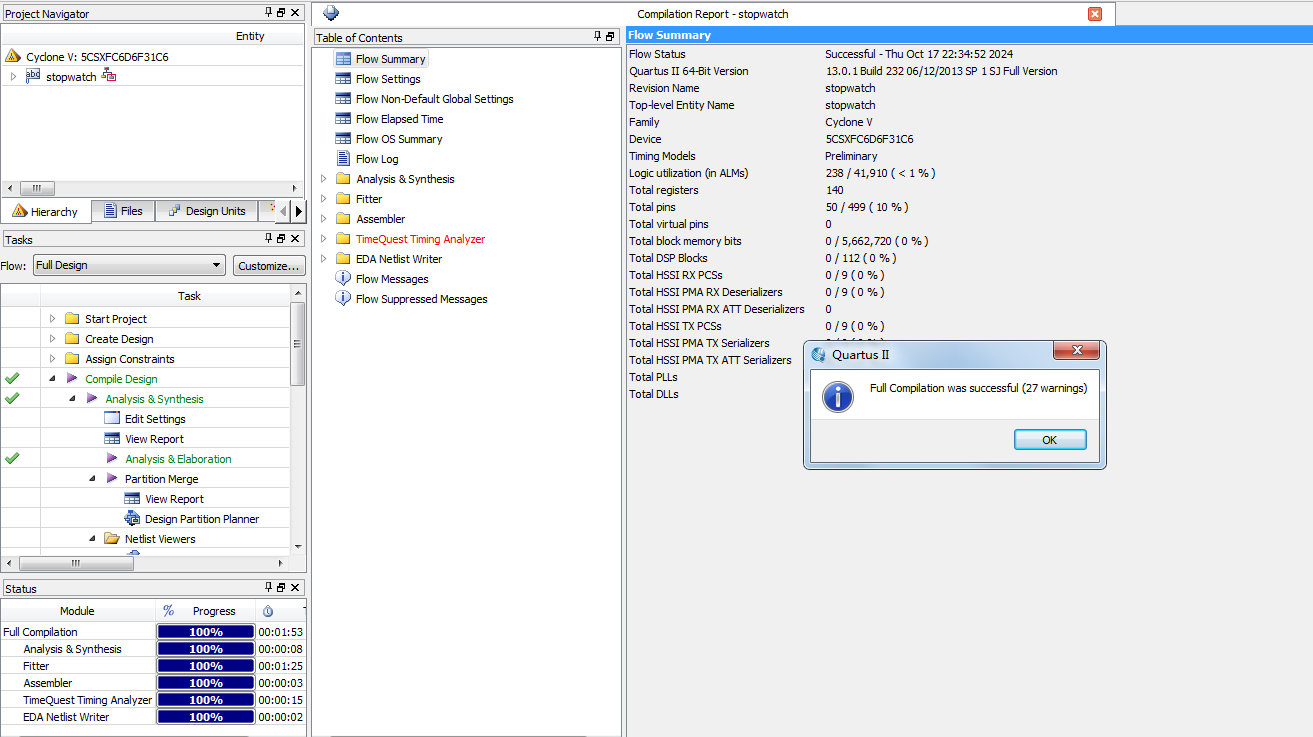The width and height of the screenshot is (1313, 737).
Task: Float the Tasks panel window
Action: pyautogui.click(x=281, y=238)
